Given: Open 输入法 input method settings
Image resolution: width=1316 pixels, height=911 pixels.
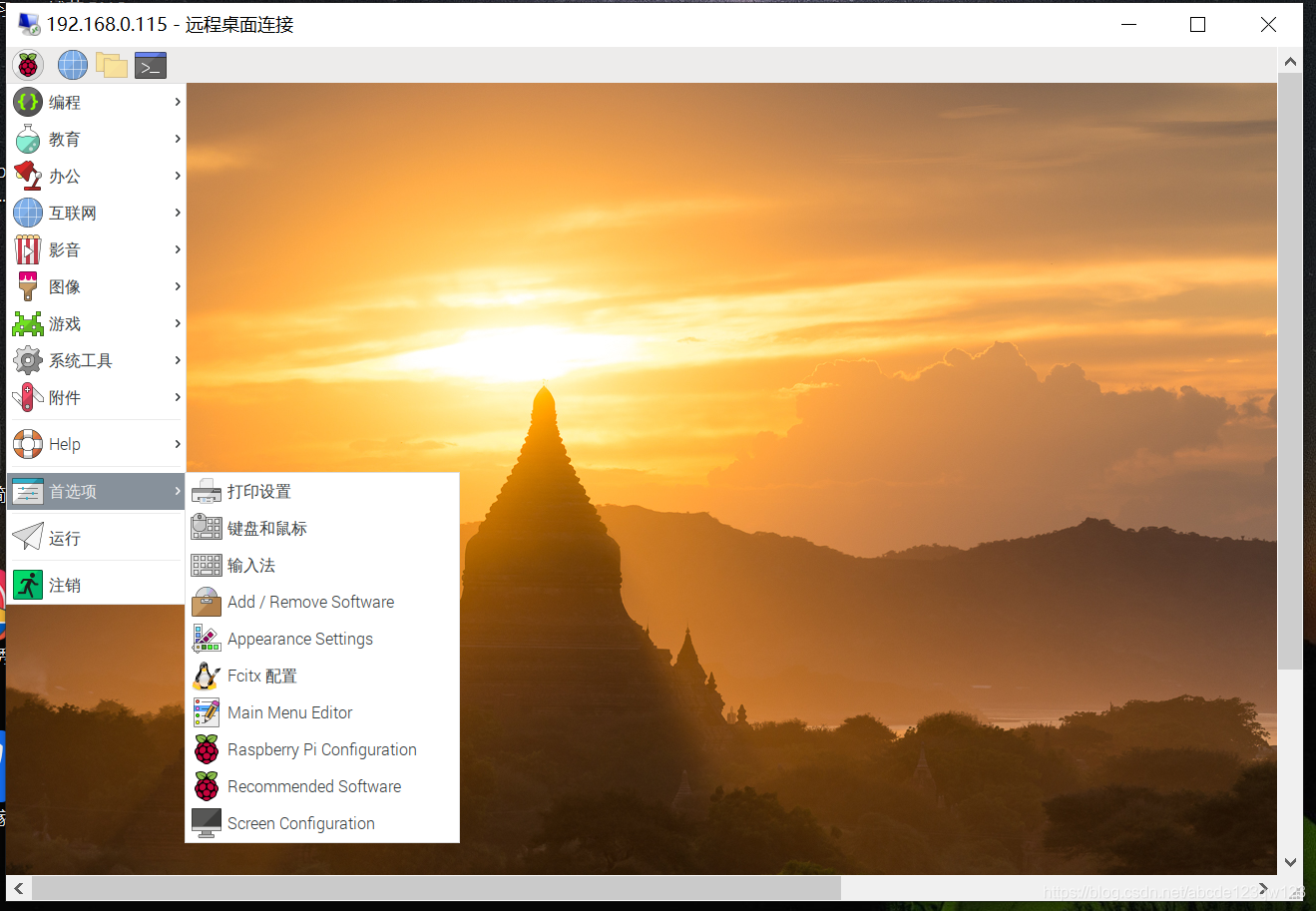Looking at the screenshot, I should (x=322, y=565).
